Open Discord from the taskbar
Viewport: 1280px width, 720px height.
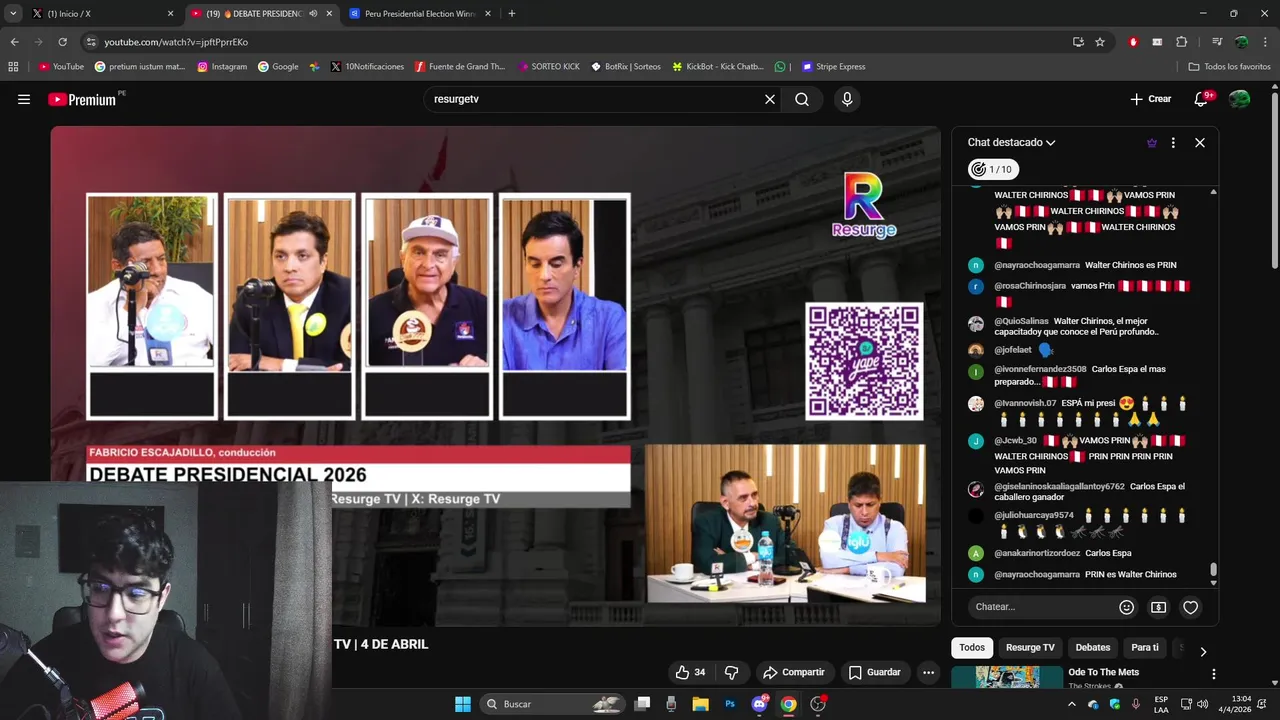click(x=759, y=704)
